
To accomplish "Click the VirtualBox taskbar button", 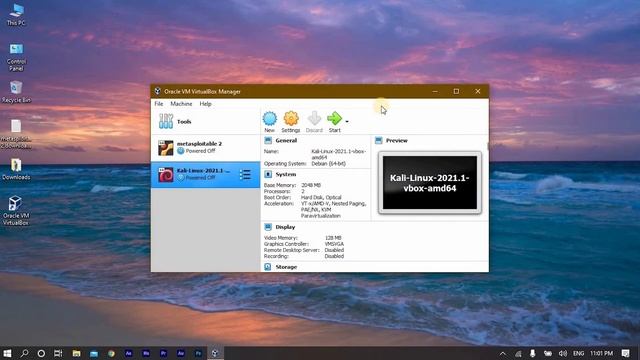I will pyautogui.click(x=215, y=353).
